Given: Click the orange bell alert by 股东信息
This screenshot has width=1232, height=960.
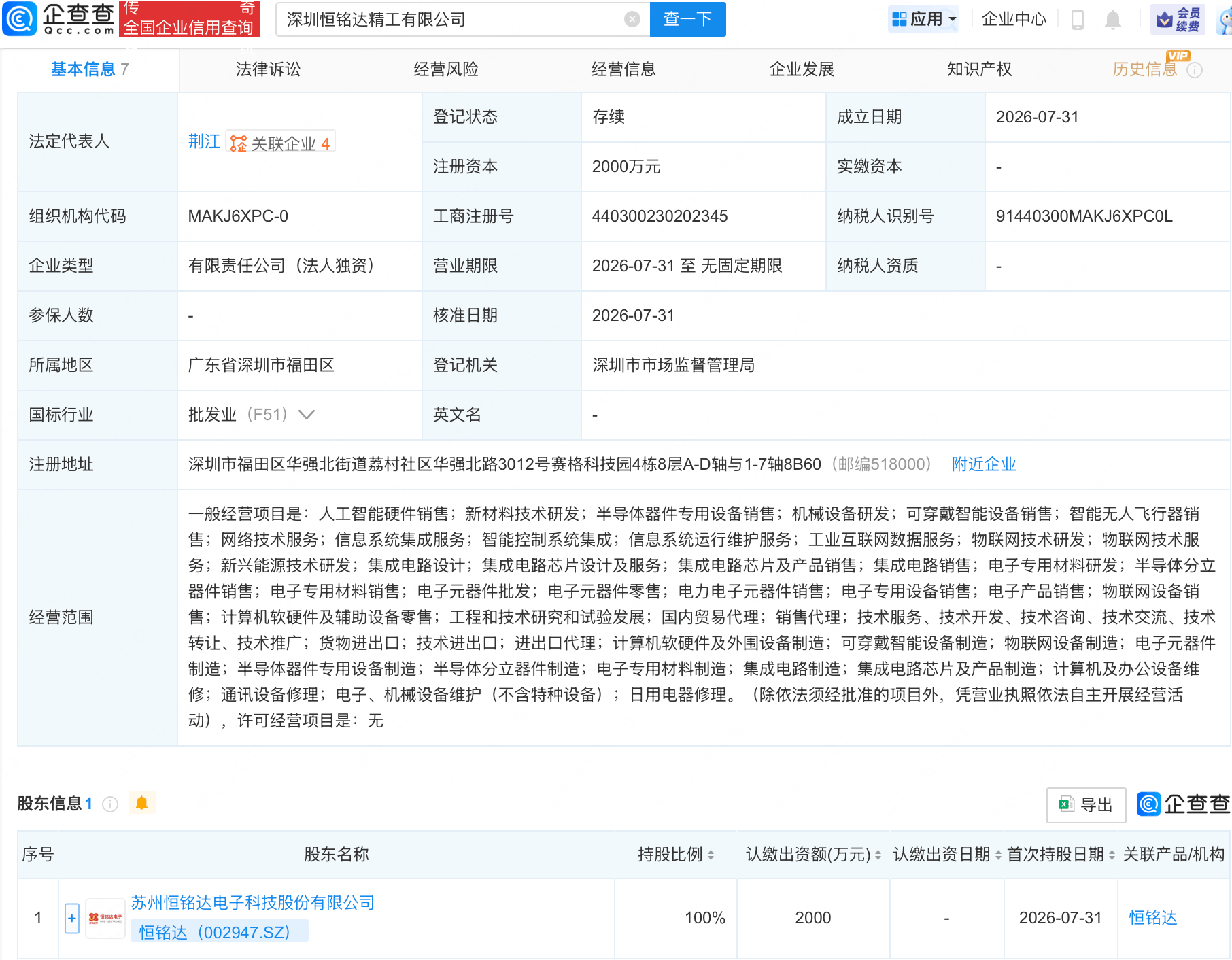Looking at the screenshot, I should tap(141, 803).
